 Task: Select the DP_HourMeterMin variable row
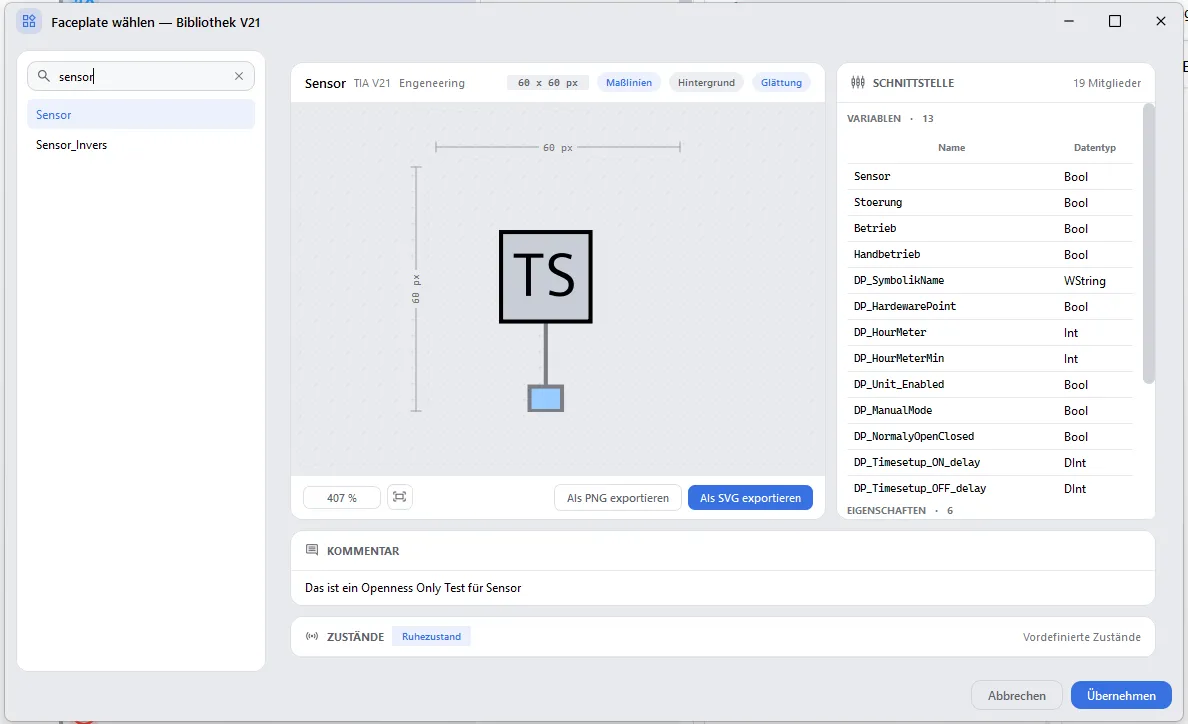click(x=989, y=358)
